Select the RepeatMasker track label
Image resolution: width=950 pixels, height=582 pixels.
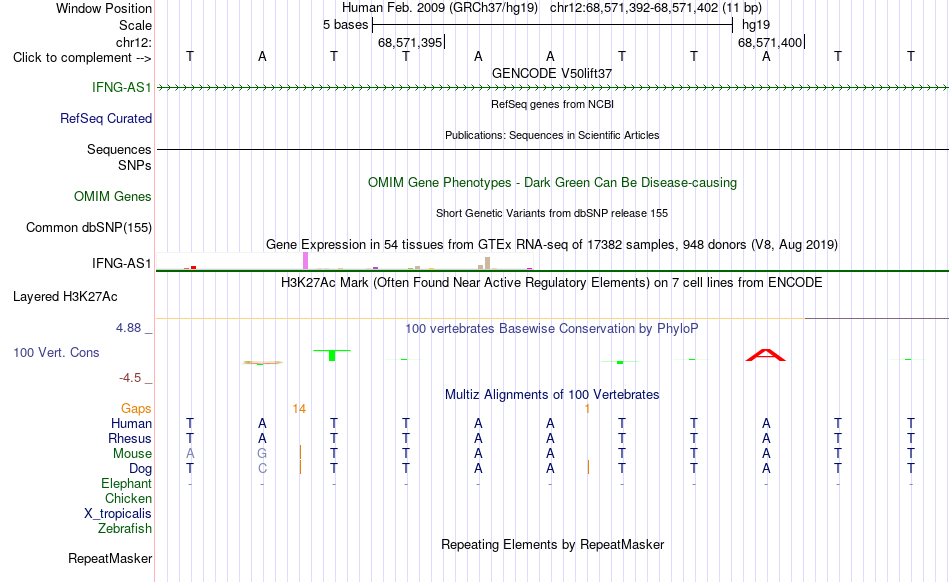click(110, 558)
